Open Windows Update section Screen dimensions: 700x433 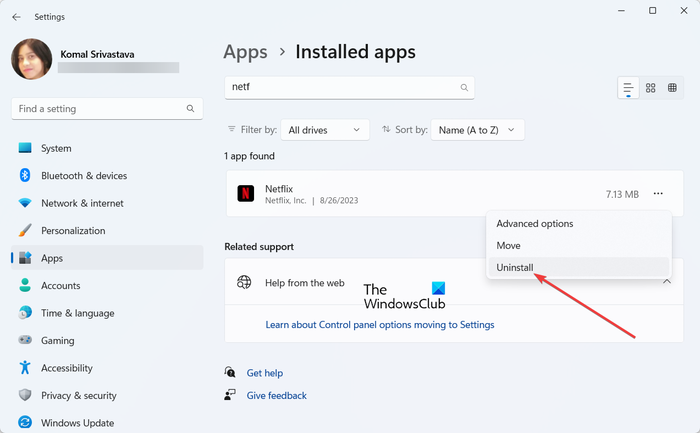pyautogui.click(x=78, y=423)
